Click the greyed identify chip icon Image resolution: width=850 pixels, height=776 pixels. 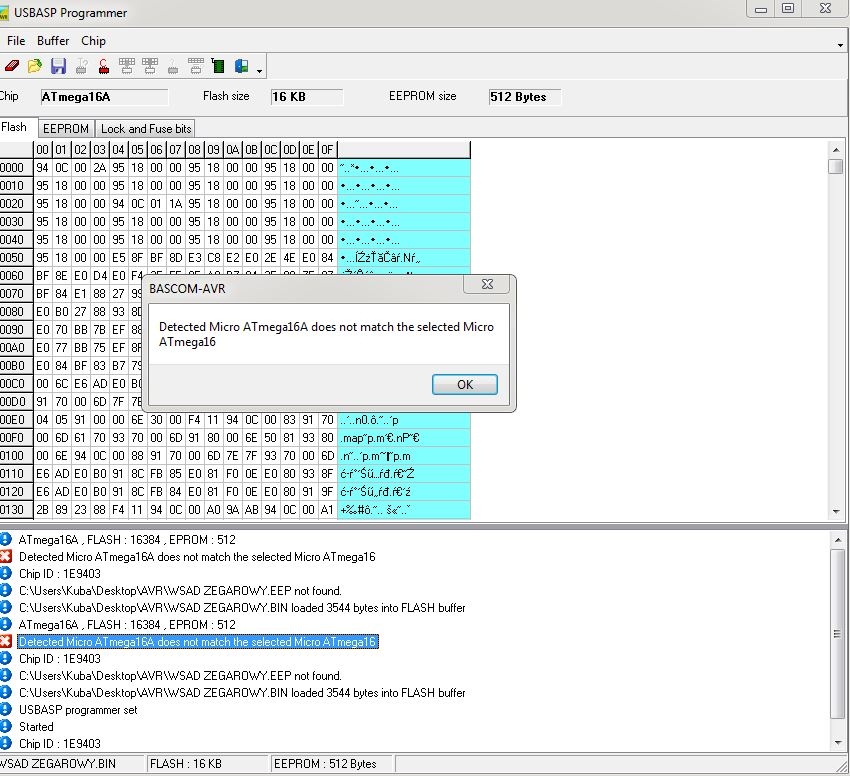[81, 66]
